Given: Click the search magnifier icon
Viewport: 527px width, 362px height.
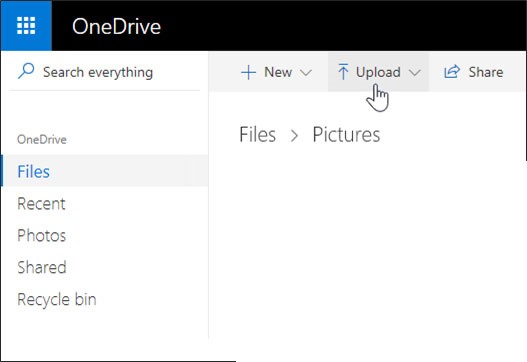Looking at the screenshot, I should (x=26, y=71).
